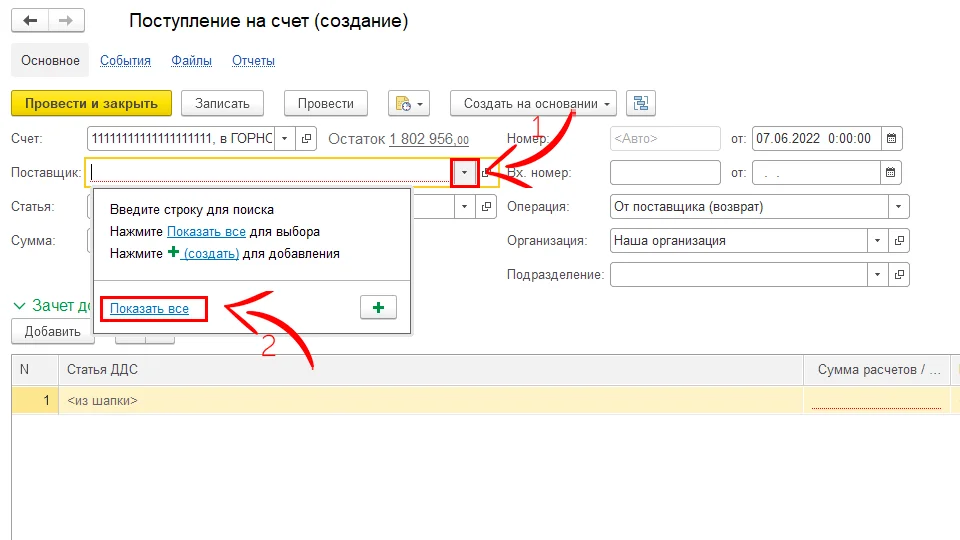Open the Счет field record icon

pos(307,138)
